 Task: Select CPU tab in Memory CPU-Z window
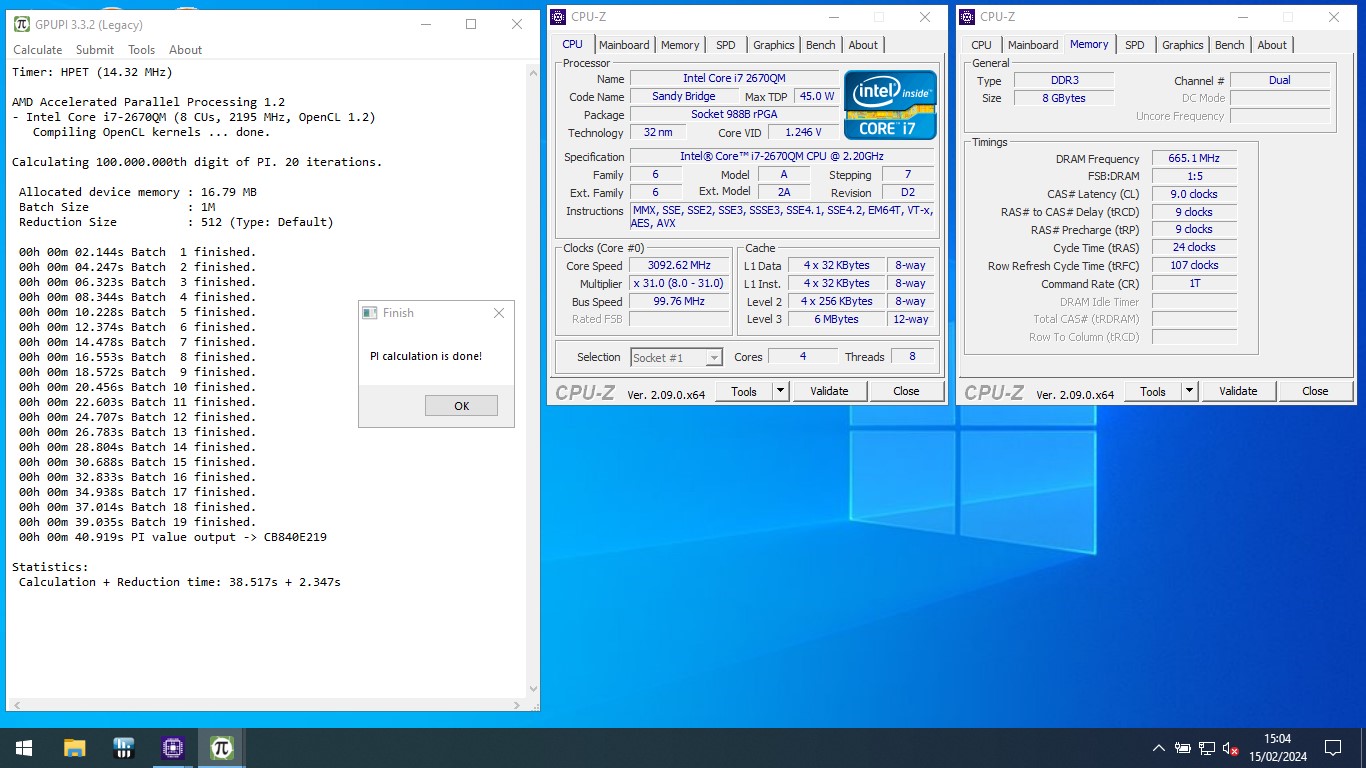point(982,45)
